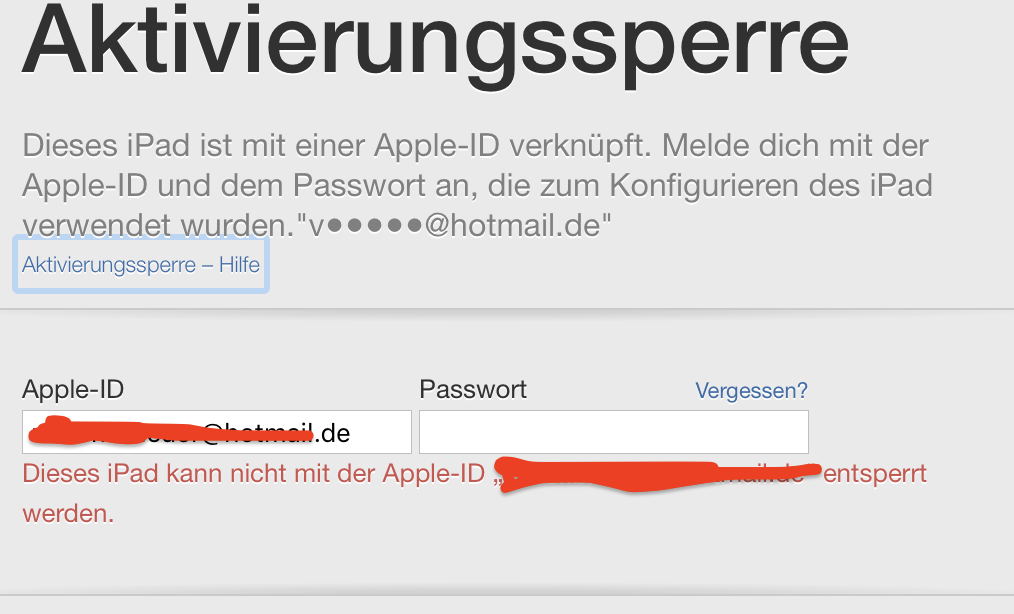
Task: Focus the Apple-ID email input field
Action: click(x=217, y=432)
